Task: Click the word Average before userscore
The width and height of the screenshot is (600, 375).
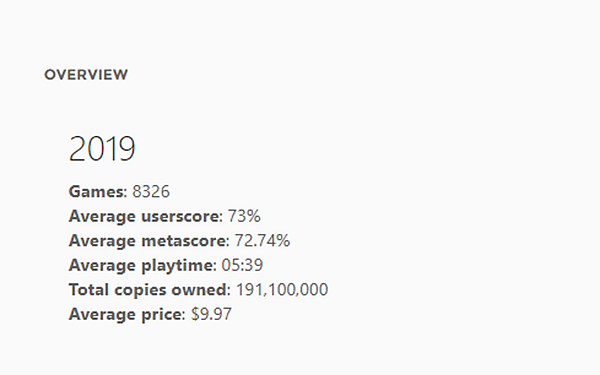Action: pos(102,216)
